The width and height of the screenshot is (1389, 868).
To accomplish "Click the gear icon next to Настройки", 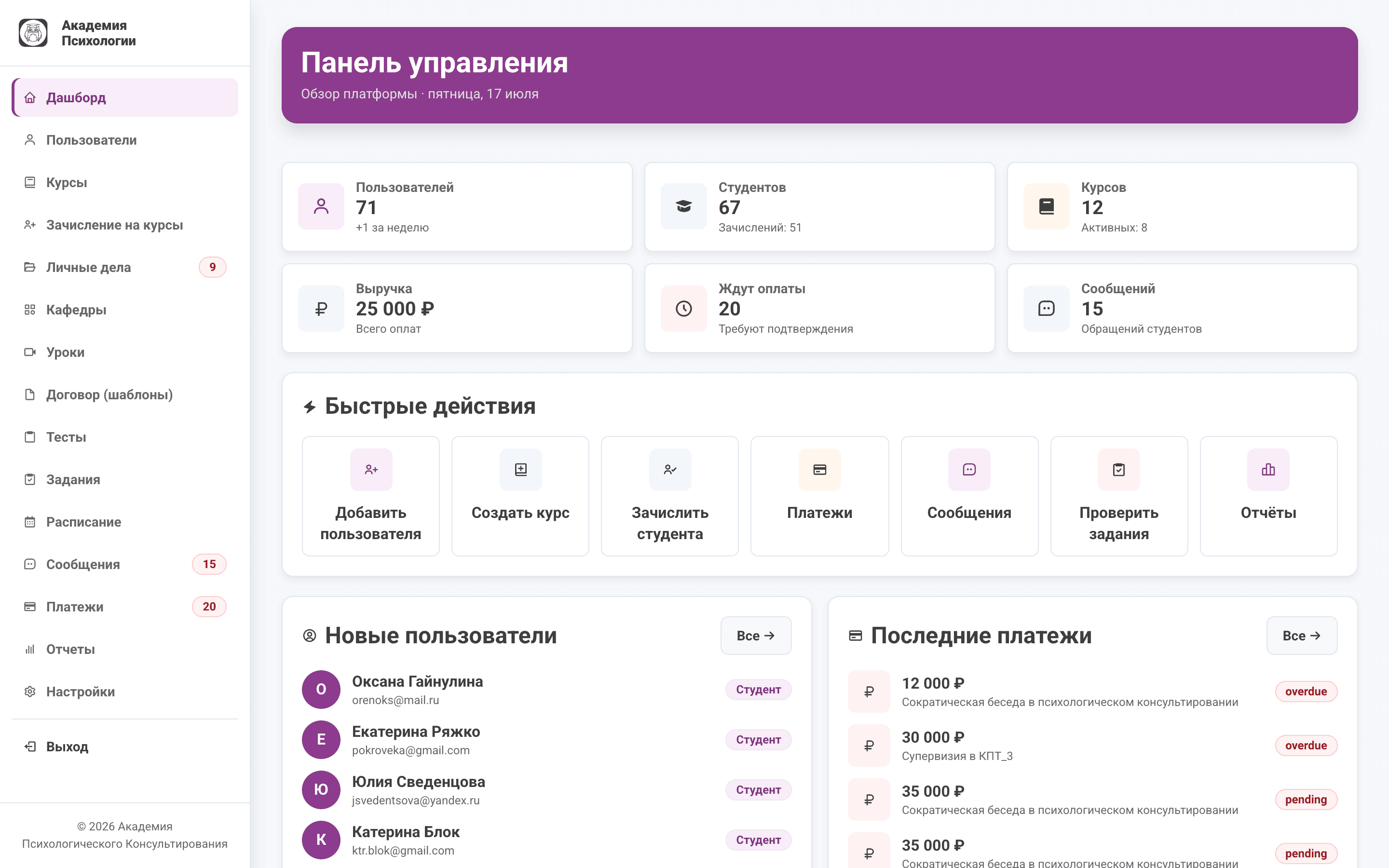I will point(30,692).
